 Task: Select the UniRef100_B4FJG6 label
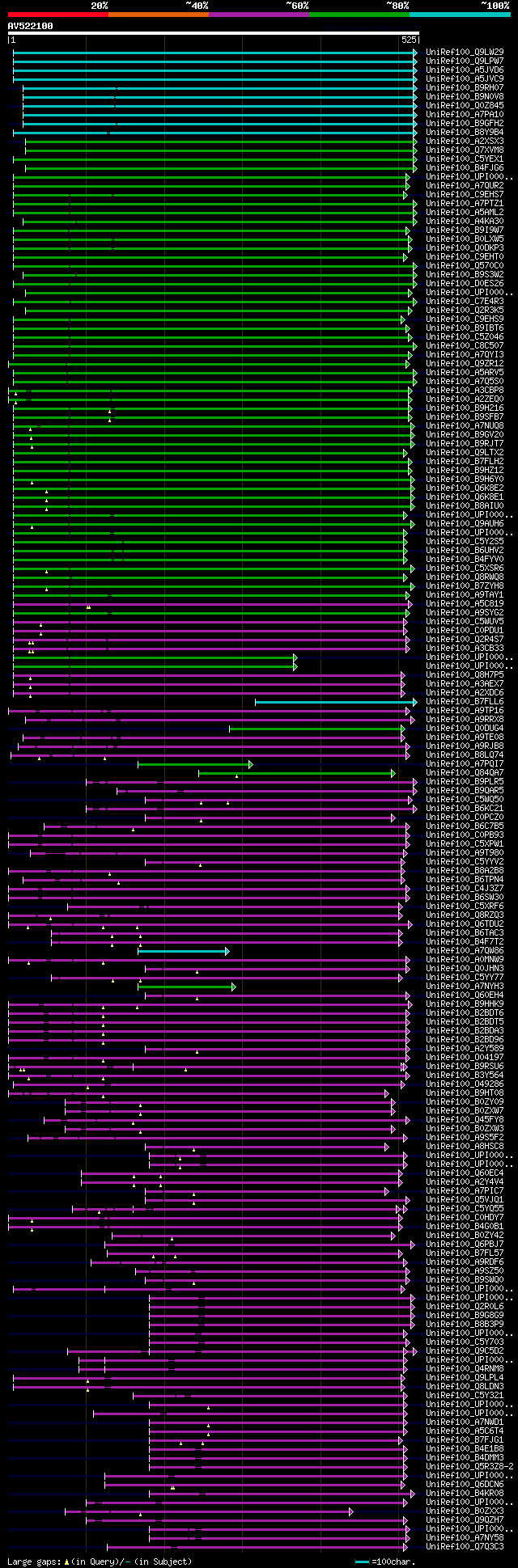465,167
